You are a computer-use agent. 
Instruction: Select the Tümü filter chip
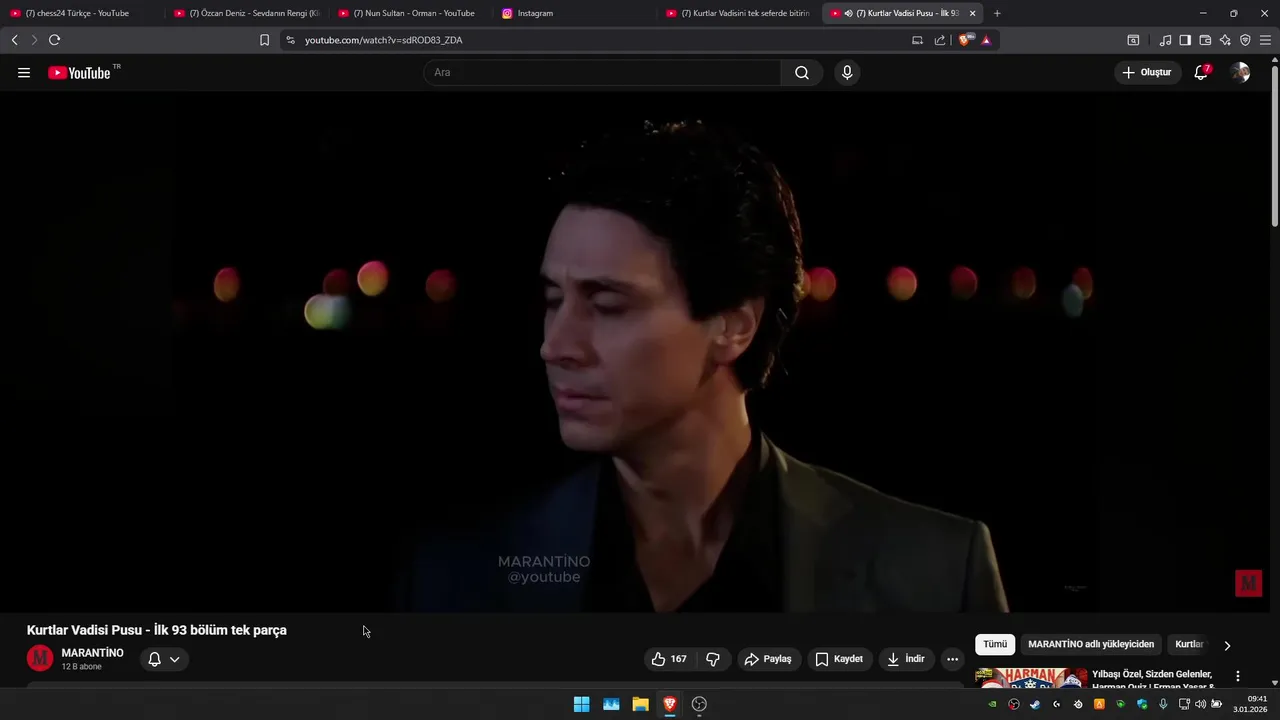point(995,645)
